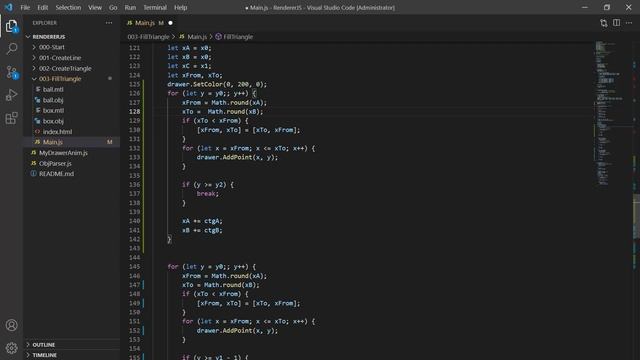Collapse the RENDERERJS root folder
The image size is (640, 360).
coord(49,37)
